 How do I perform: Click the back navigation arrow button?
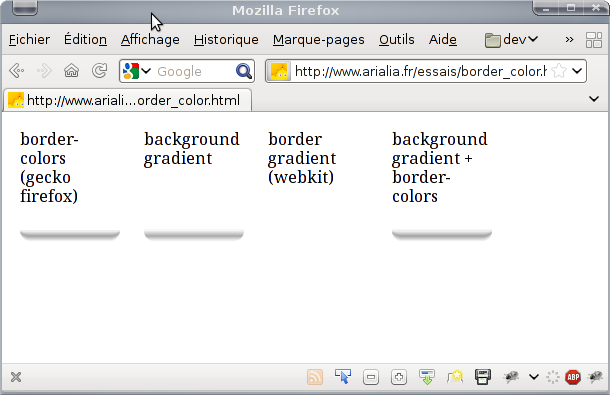(17, 71)
